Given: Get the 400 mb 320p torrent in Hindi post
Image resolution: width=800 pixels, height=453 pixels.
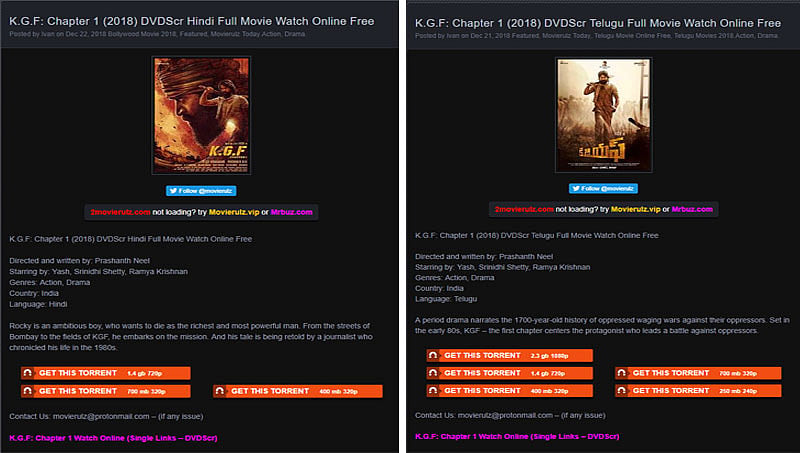Looking at the screenshot, I should click(298, 391).
